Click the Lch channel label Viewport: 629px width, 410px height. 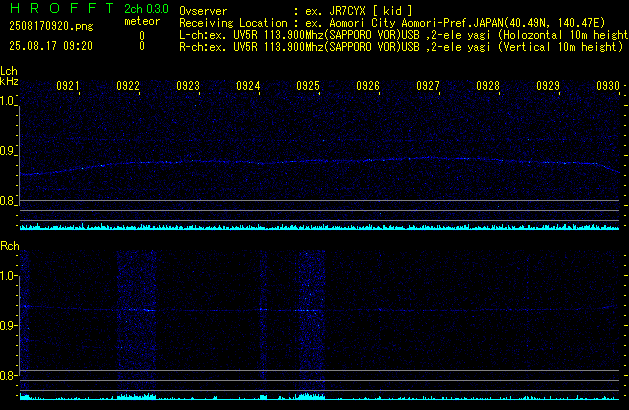(x=9, y=71)
